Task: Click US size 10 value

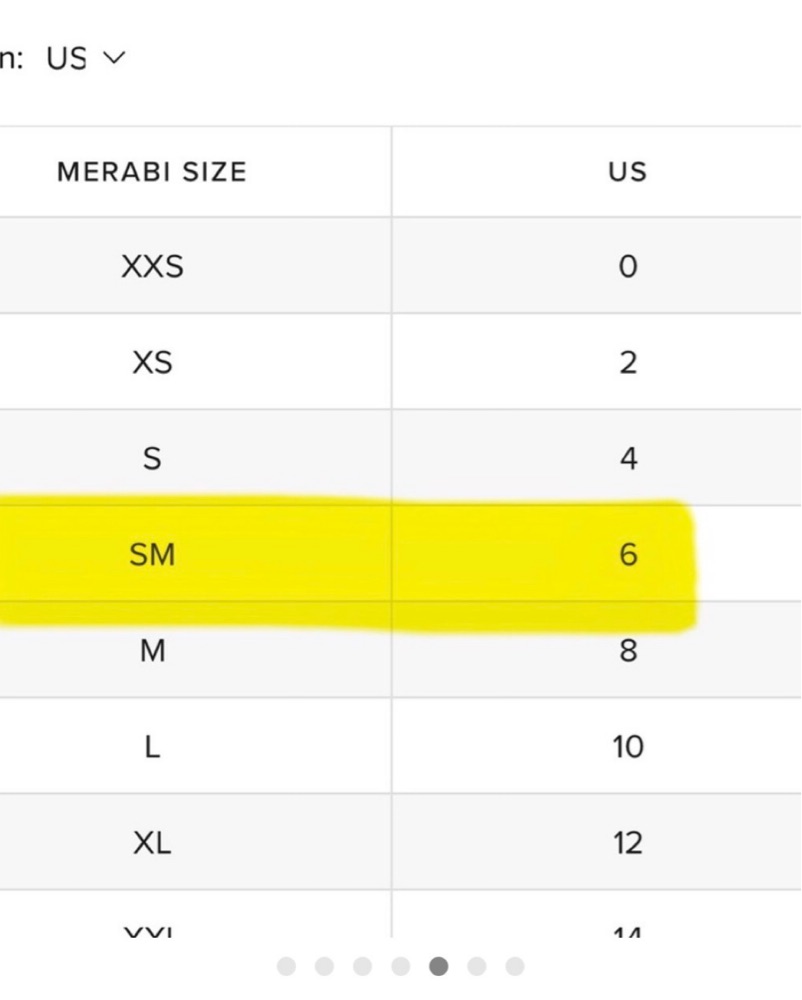Action: [627, 747]
